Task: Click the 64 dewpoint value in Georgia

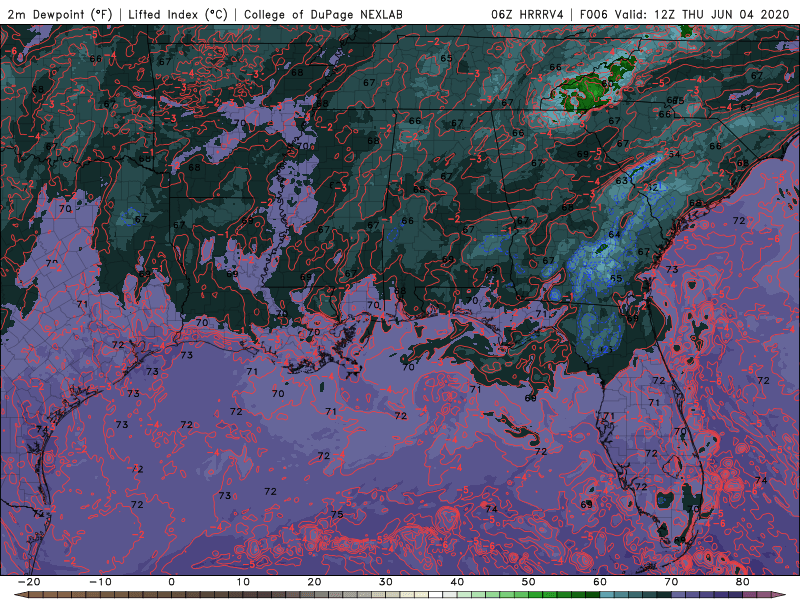Action: click(x=614, y=235)
